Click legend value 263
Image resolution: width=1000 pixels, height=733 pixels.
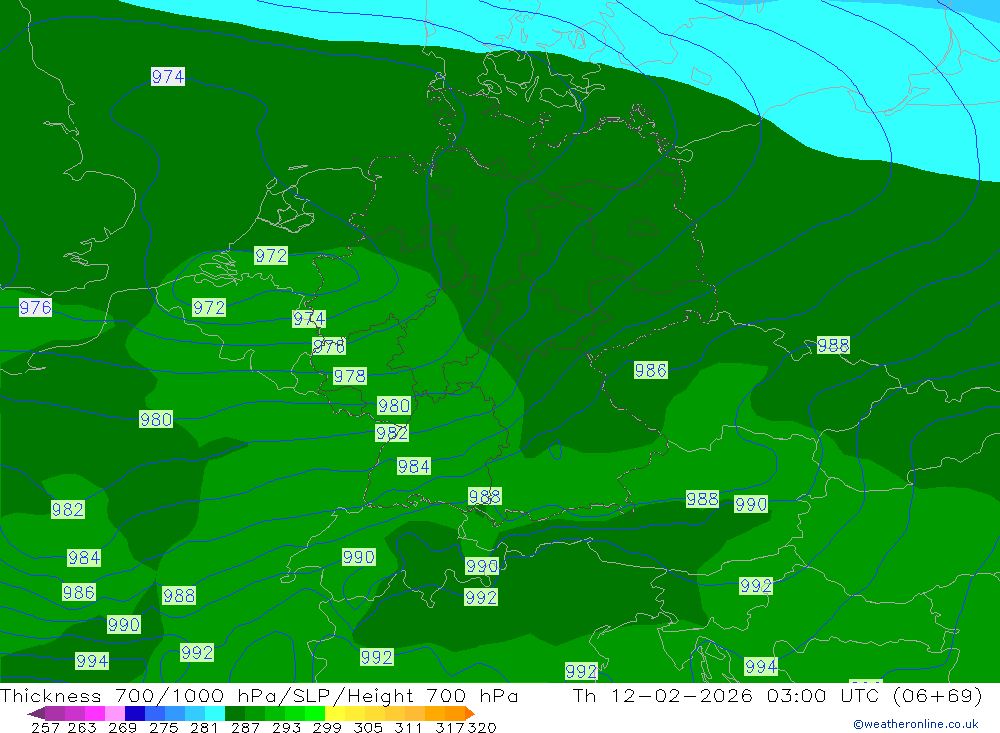[82, 728]
